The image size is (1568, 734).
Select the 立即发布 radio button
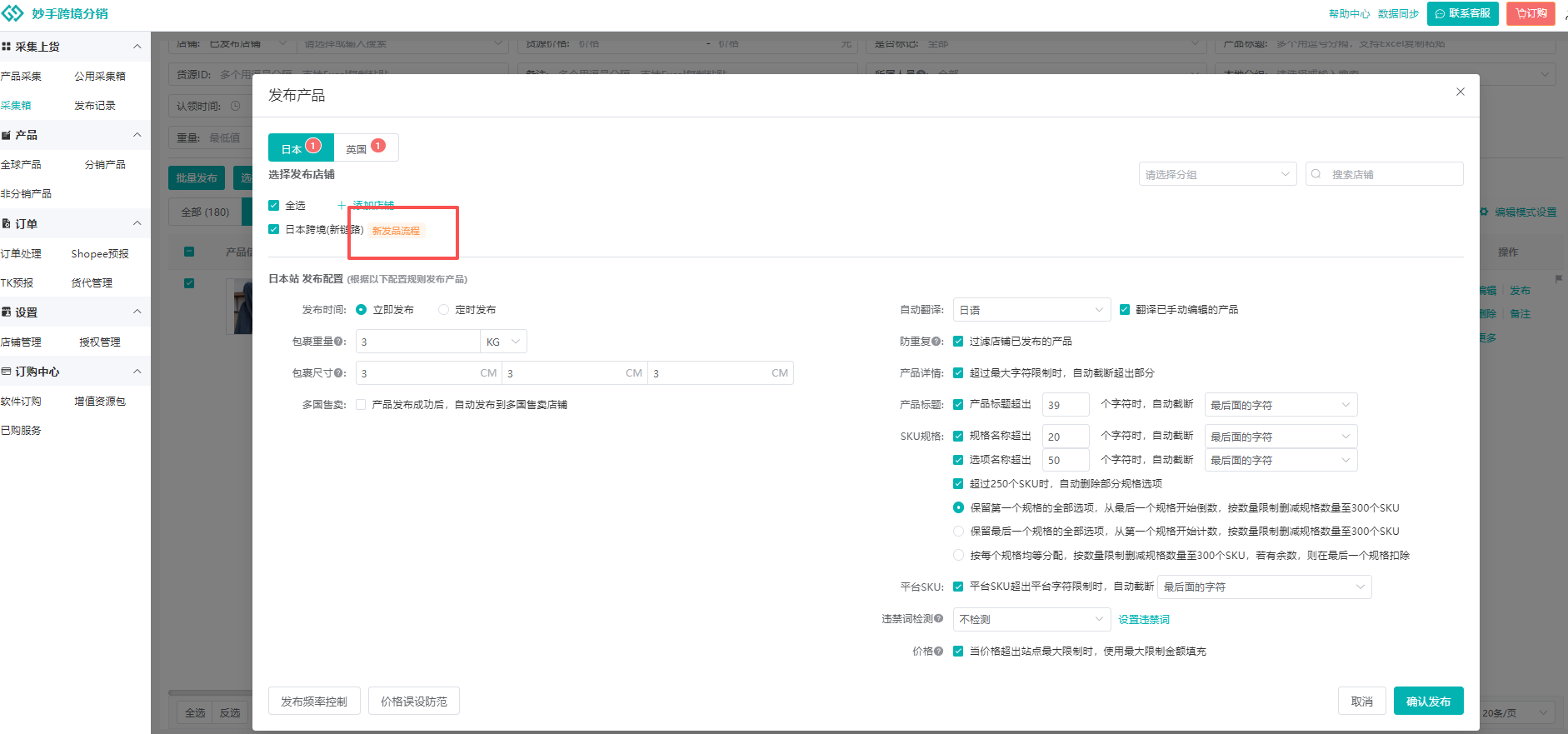362,310
